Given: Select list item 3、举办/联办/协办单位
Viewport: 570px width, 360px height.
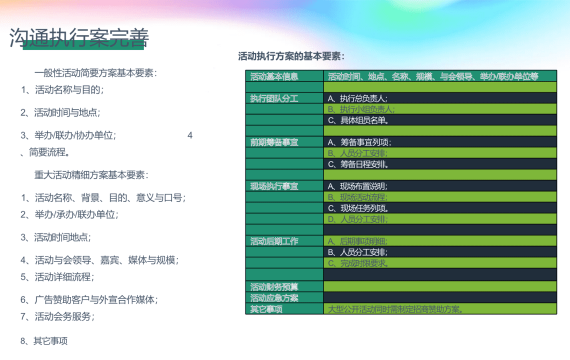Looking at the screenshot, I should [x=68, y=135].
